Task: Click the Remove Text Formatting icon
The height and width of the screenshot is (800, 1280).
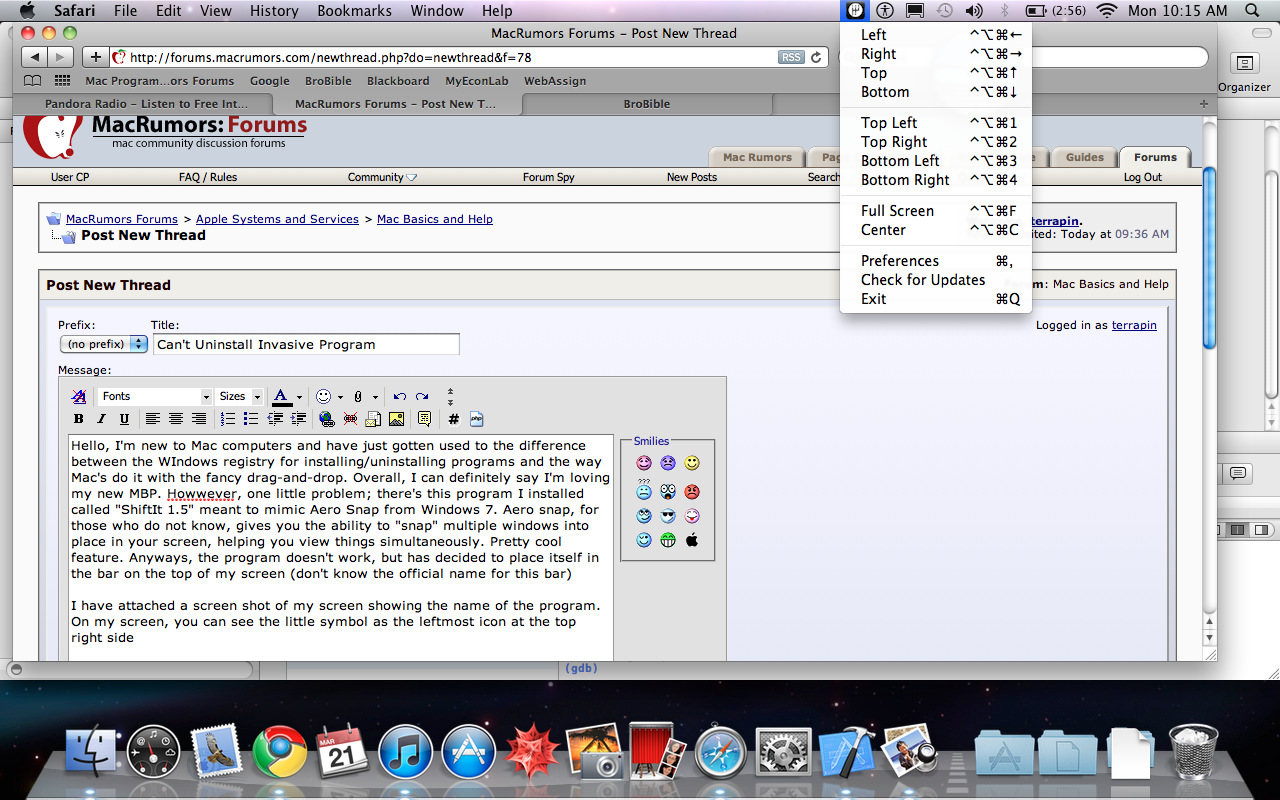Action: click(78, 397)
